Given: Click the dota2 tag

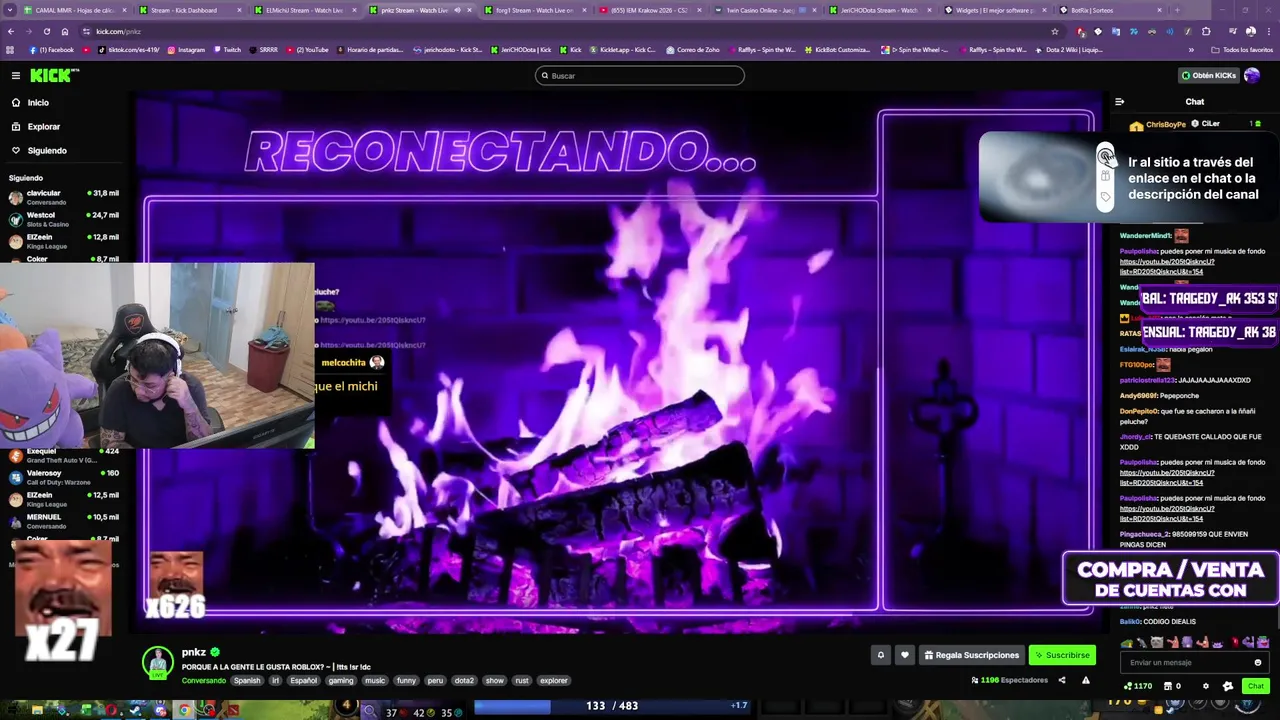Looking at the screenshot, I should [464, 680].
